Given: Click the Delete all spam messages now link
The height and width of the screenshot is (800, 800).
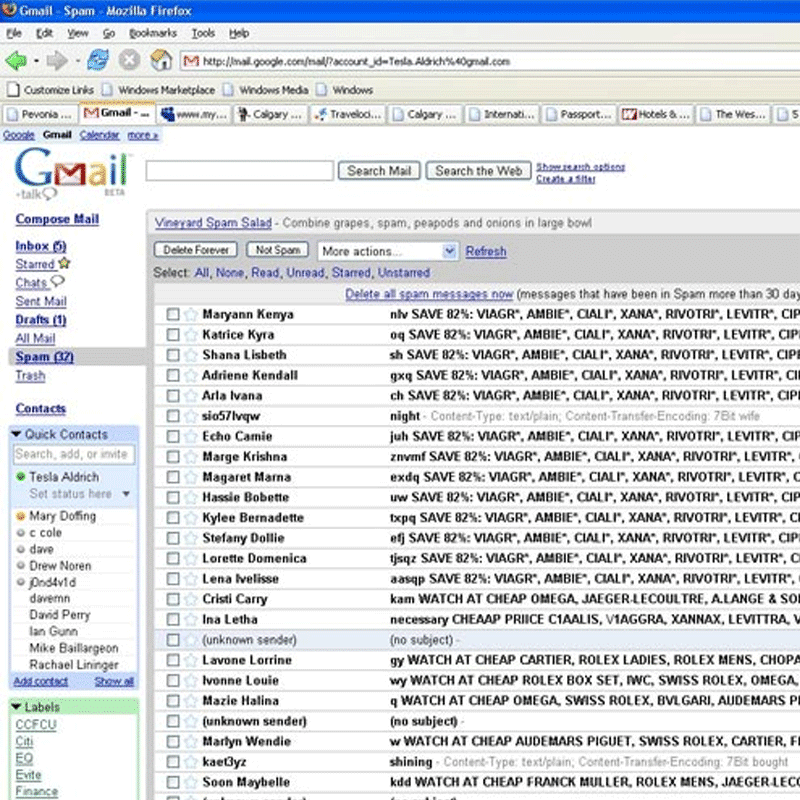Looking at the screenshot, I should (x=428, y=294).
